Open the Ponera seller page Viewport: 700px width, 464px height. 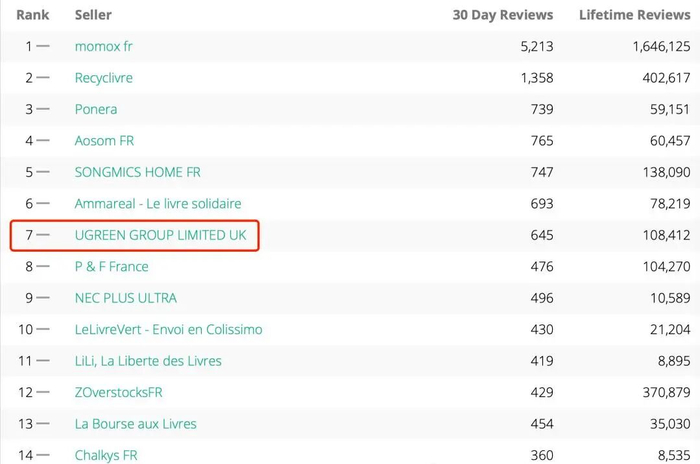click(x=96, y=109)
